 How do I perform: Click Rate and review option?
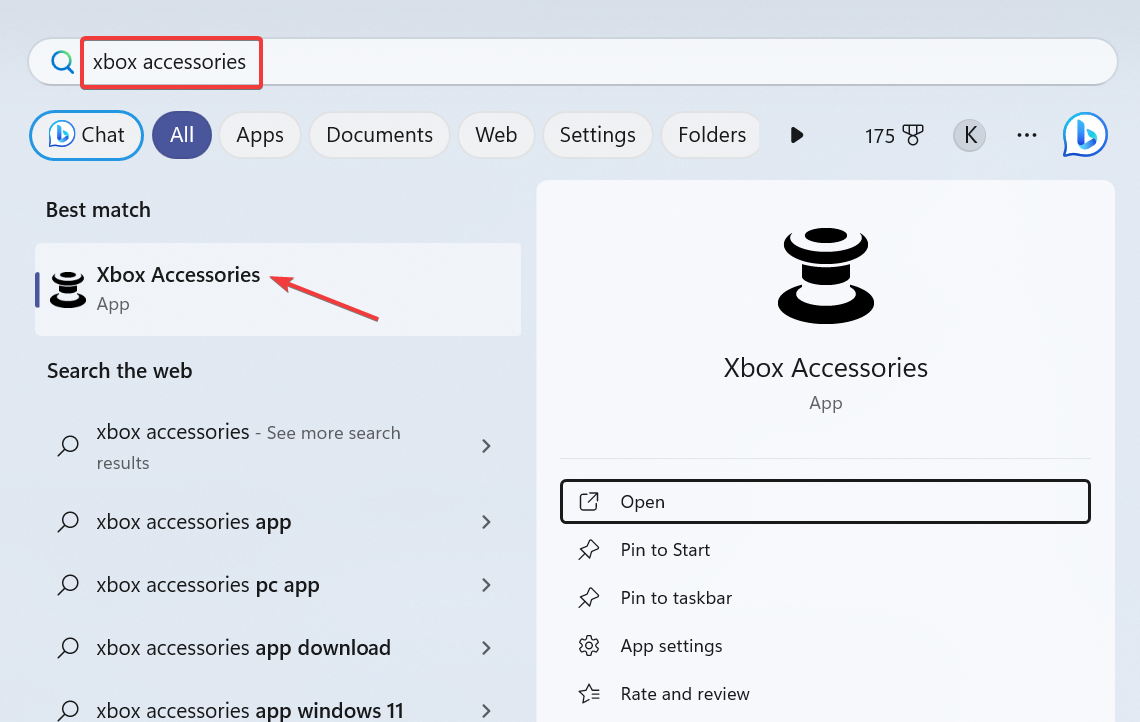[x=684, y=694]
